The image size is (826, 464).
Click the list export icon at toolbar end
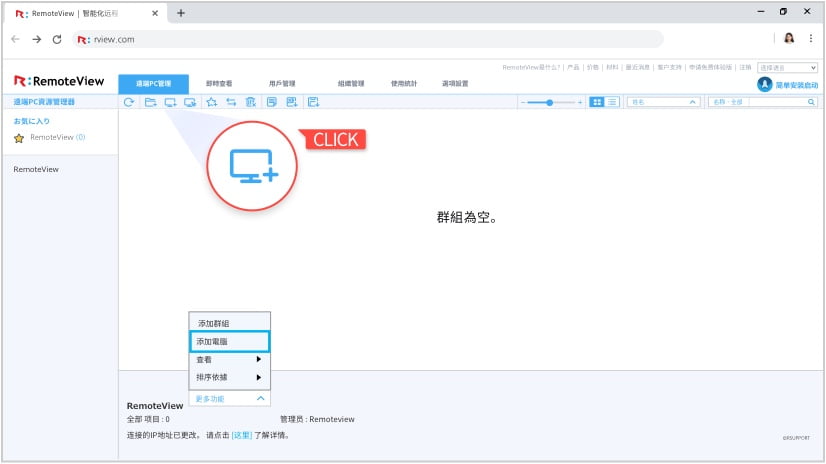pos(313,102)
